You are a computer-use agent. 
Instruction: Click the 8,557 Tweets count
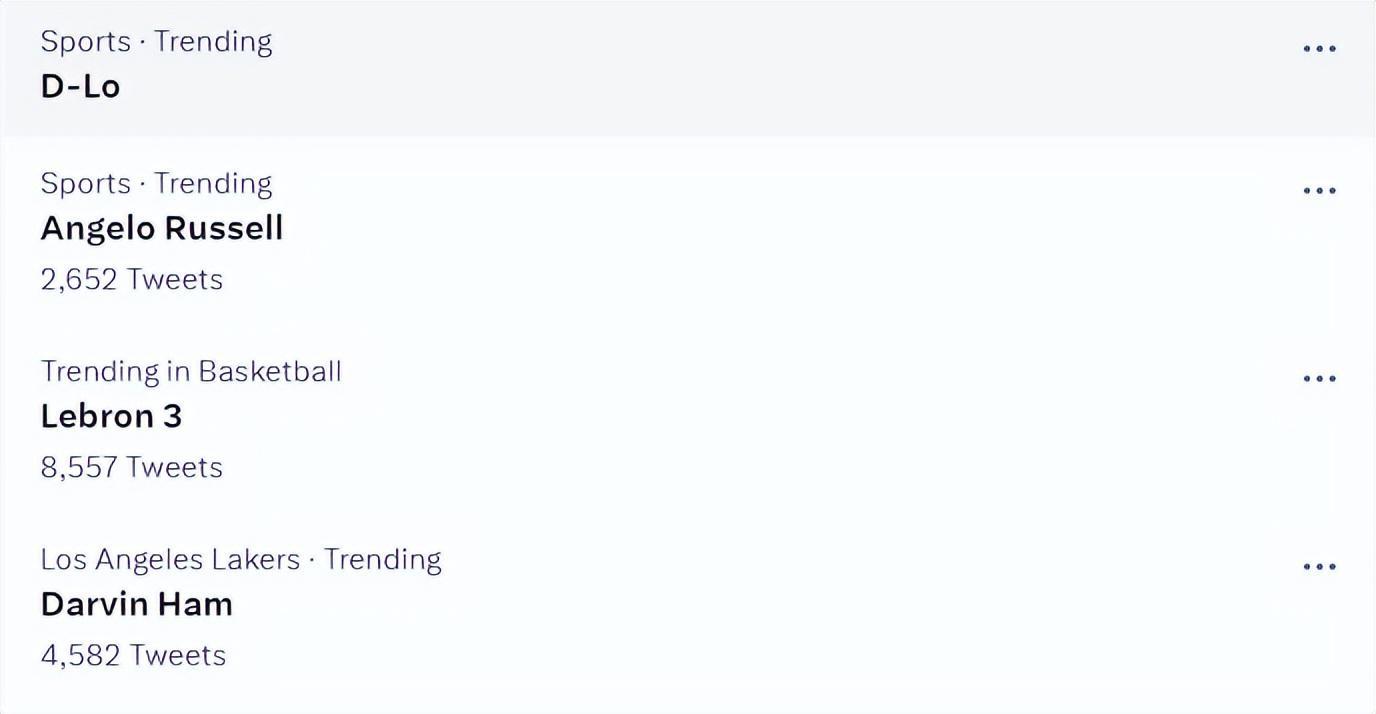coord(132,467)
